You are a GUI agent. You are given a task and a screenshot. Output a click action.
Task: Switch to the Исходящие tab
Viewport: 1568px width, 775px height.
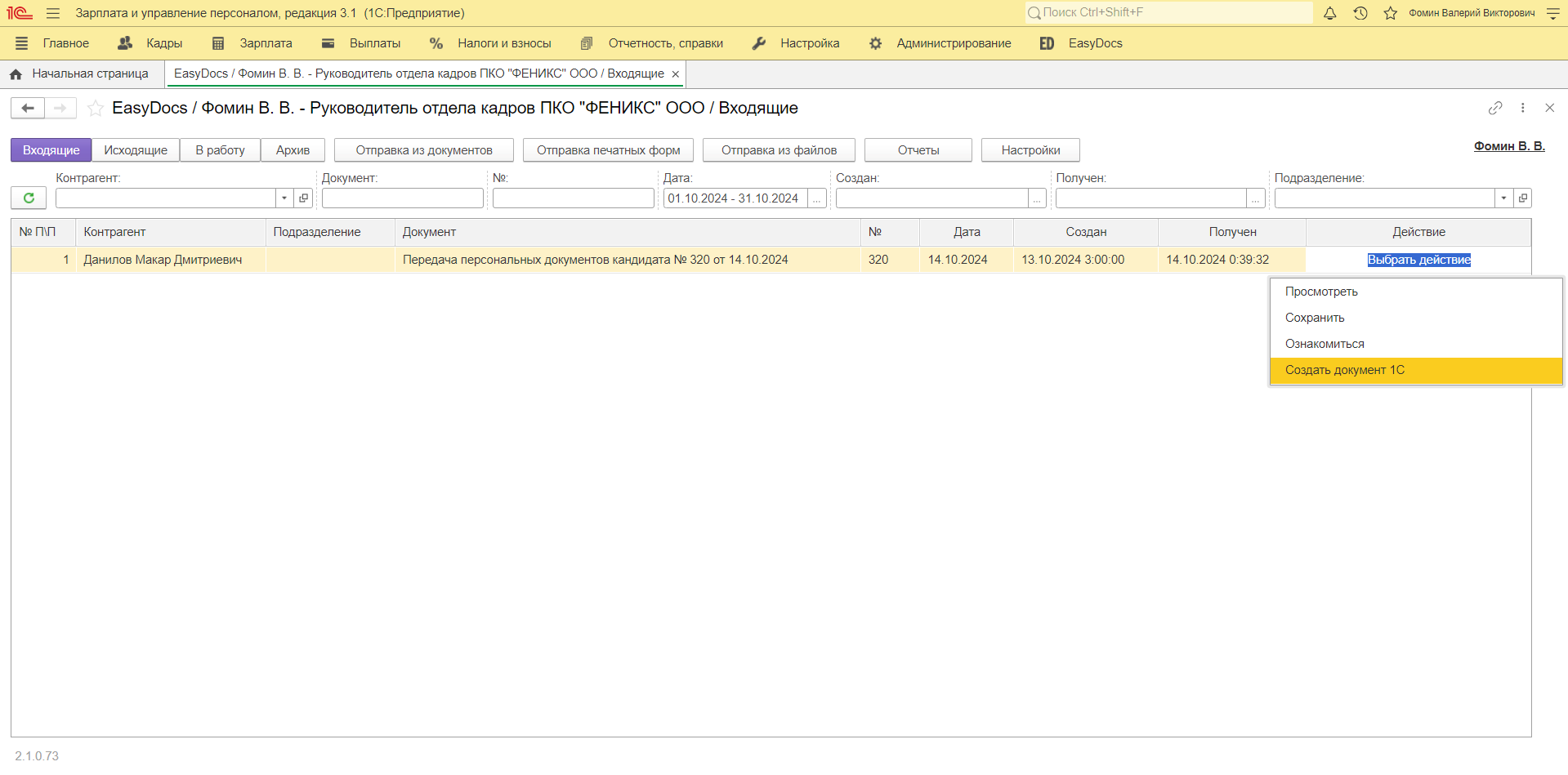[136, 150]
